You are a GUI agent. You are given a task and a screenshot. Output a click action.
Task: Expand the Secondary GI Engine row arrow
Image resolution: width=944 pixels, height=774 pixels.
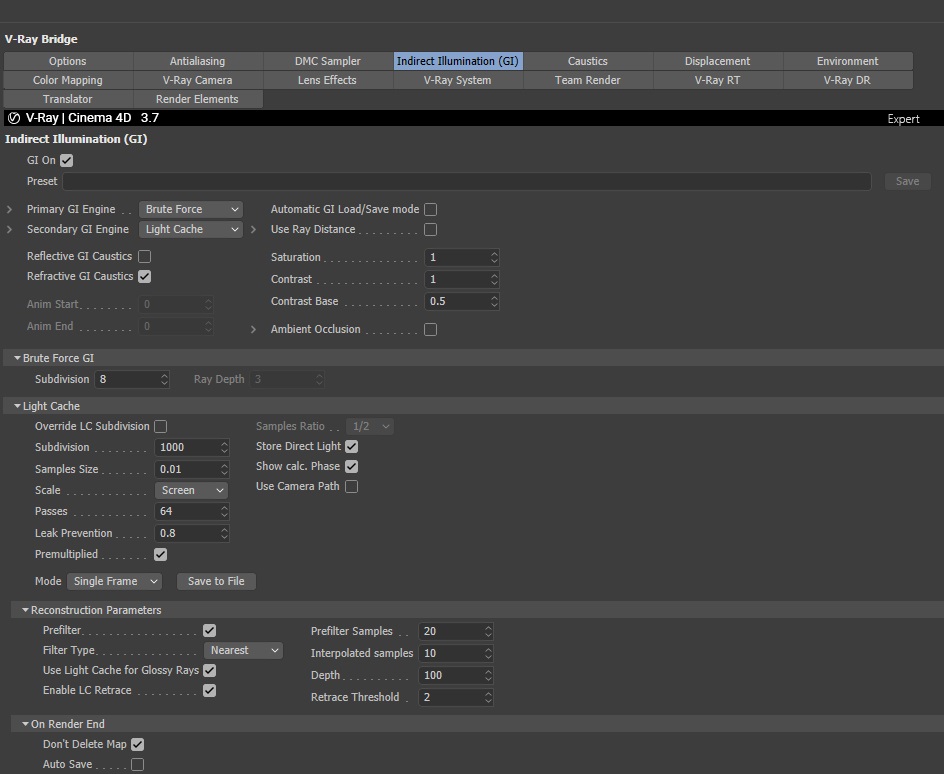pyautogui.click(x=9, y=229)
